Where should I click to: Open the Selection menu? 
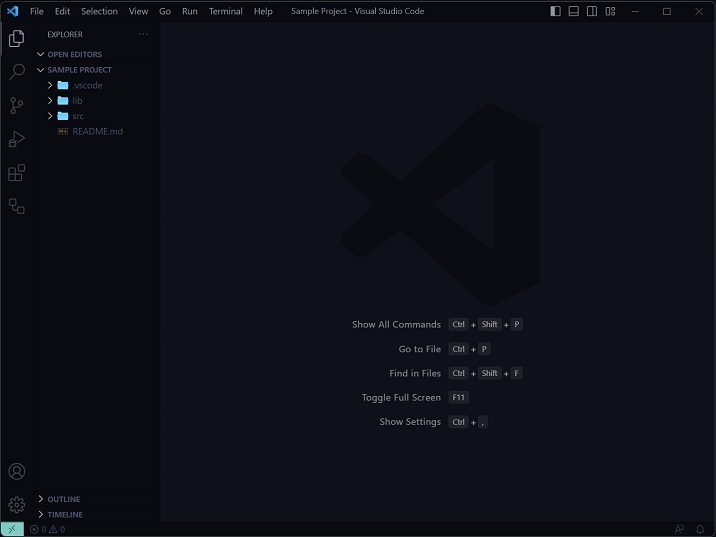(99, 11)
